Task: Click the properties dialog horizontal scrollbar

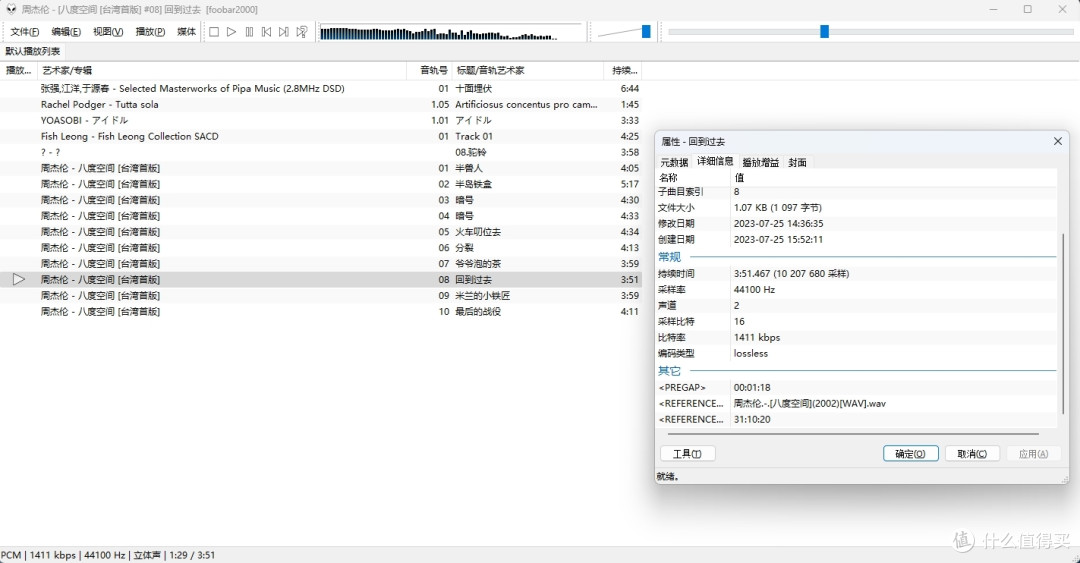Action: (x=853, y=434)
